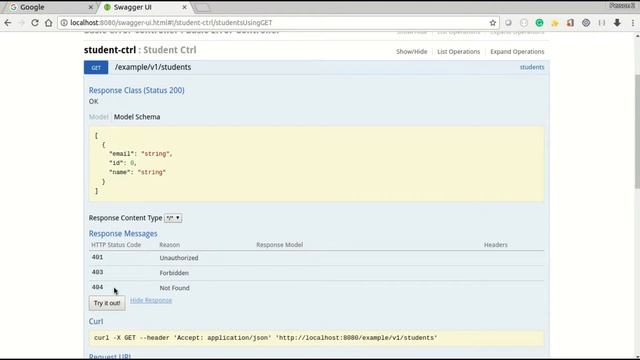640x360 pixels.
Task: Open the yellow star extension icon
Action: 555,23
